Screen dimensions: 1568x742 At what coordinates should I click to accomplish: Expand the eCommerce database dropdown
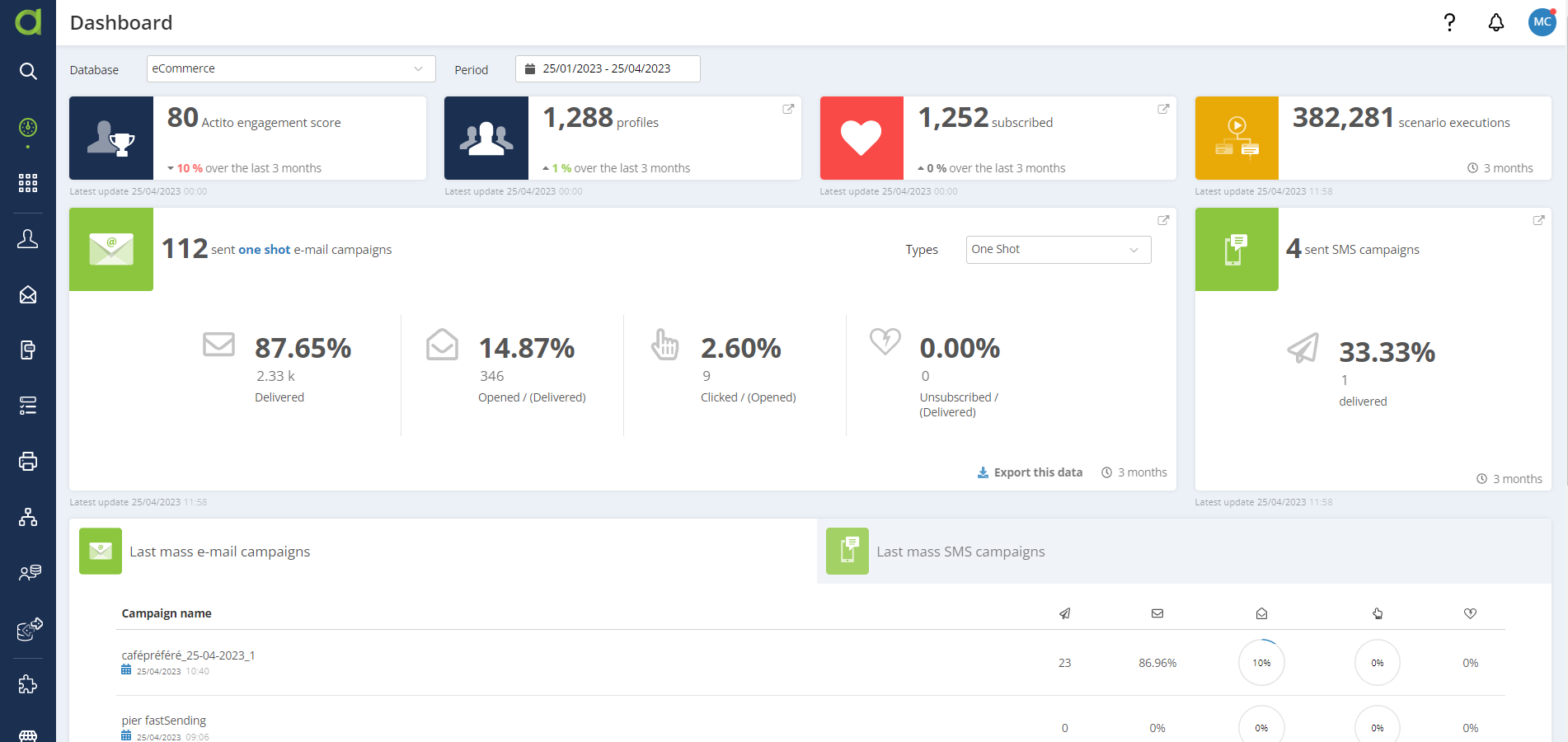coord(291,68)
